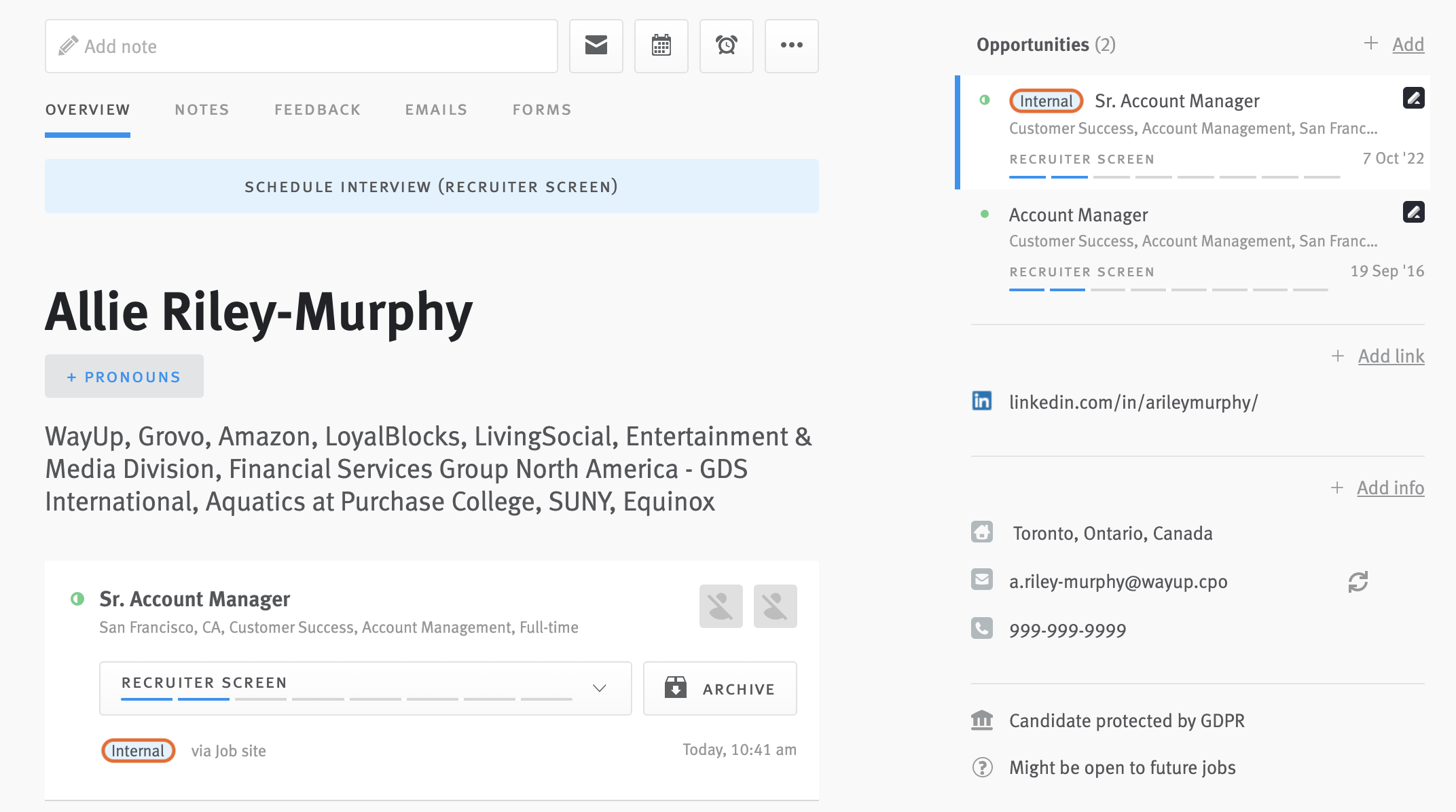Click the Add info hyperlink
This screenshot has width=1456, height=812.
[1390, 487]
